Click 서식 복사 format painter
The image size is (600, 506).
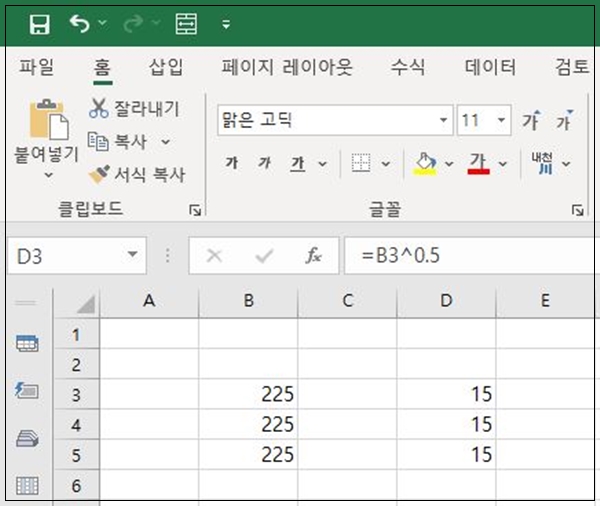click(137, 175)
